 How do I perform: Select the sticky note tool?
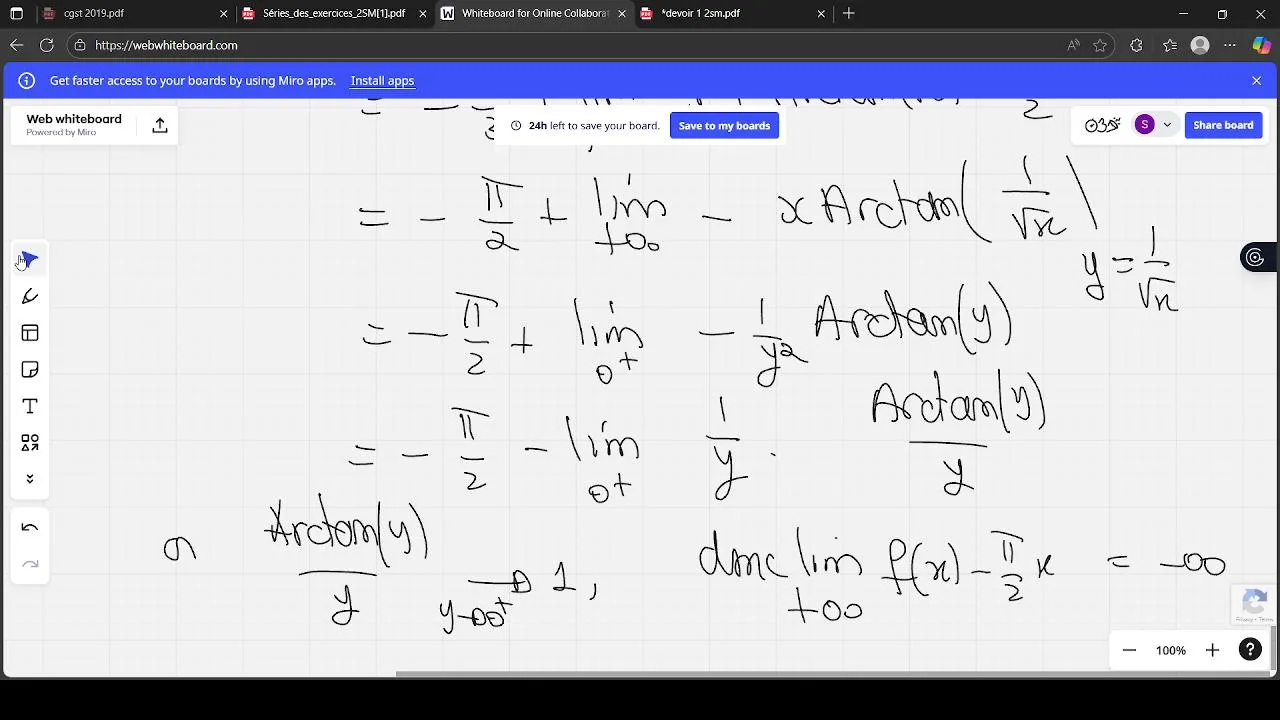[x=30, y=370]
